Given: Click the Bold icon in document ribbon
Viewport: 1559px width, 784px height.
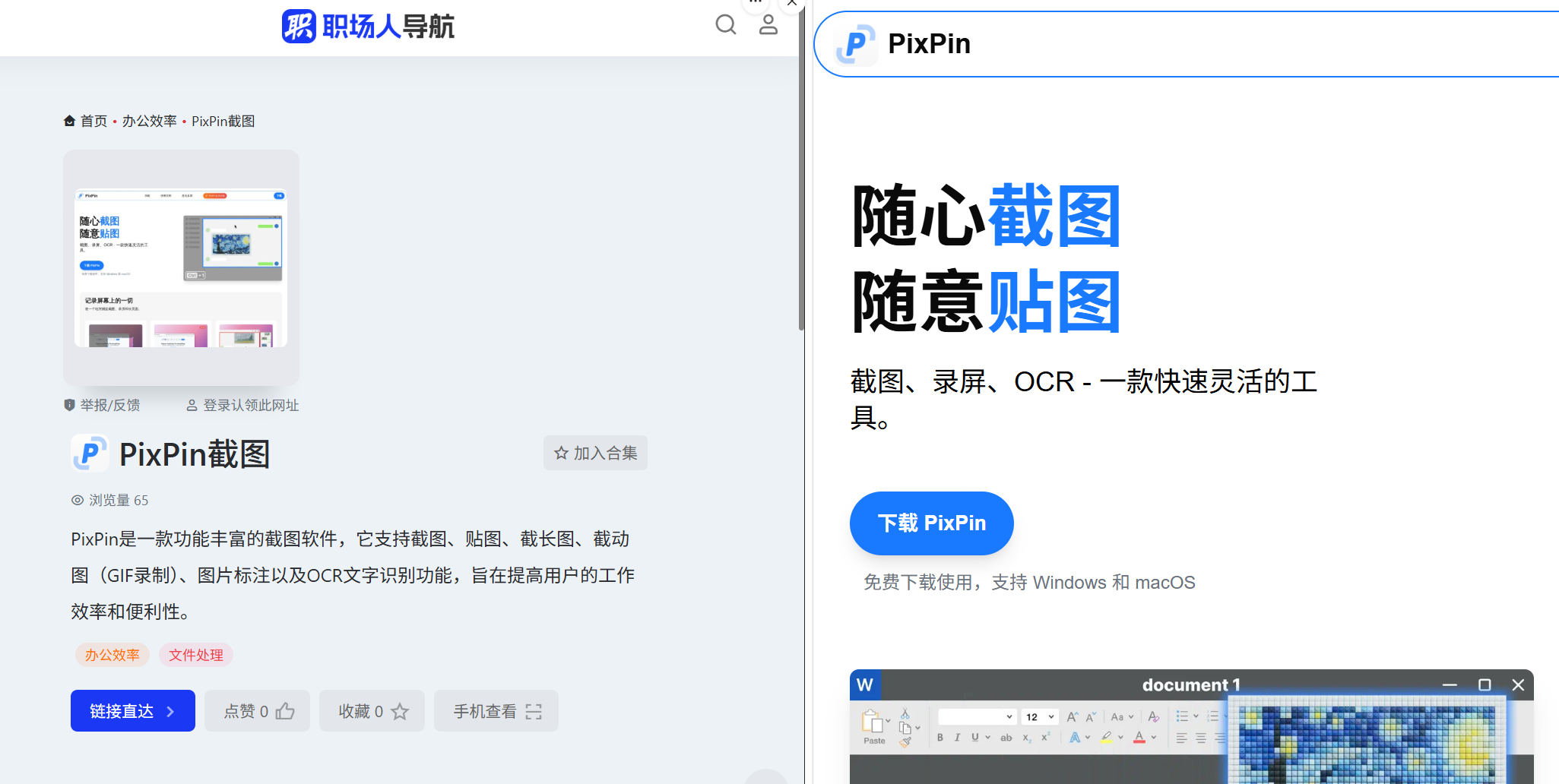Looking at the screenshot, I should [x=940, y=738].
